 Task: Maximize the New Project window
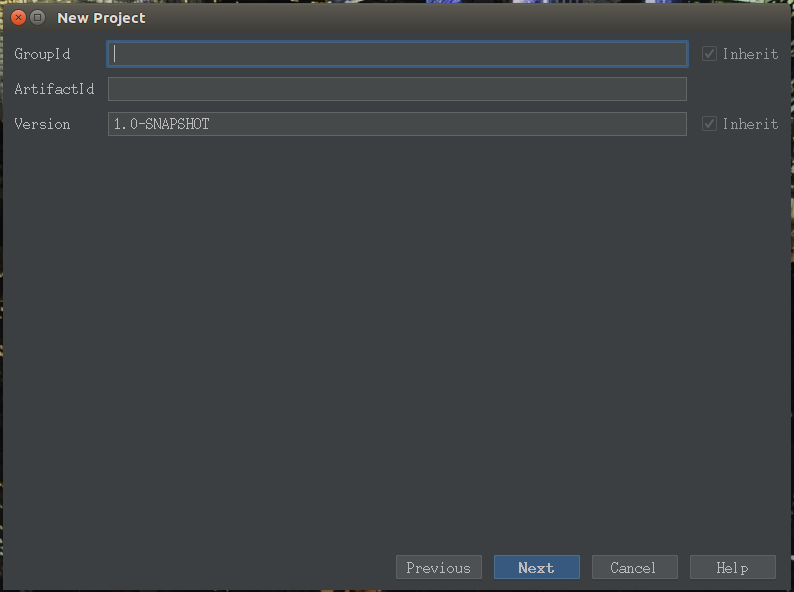(x=37, y=18)
